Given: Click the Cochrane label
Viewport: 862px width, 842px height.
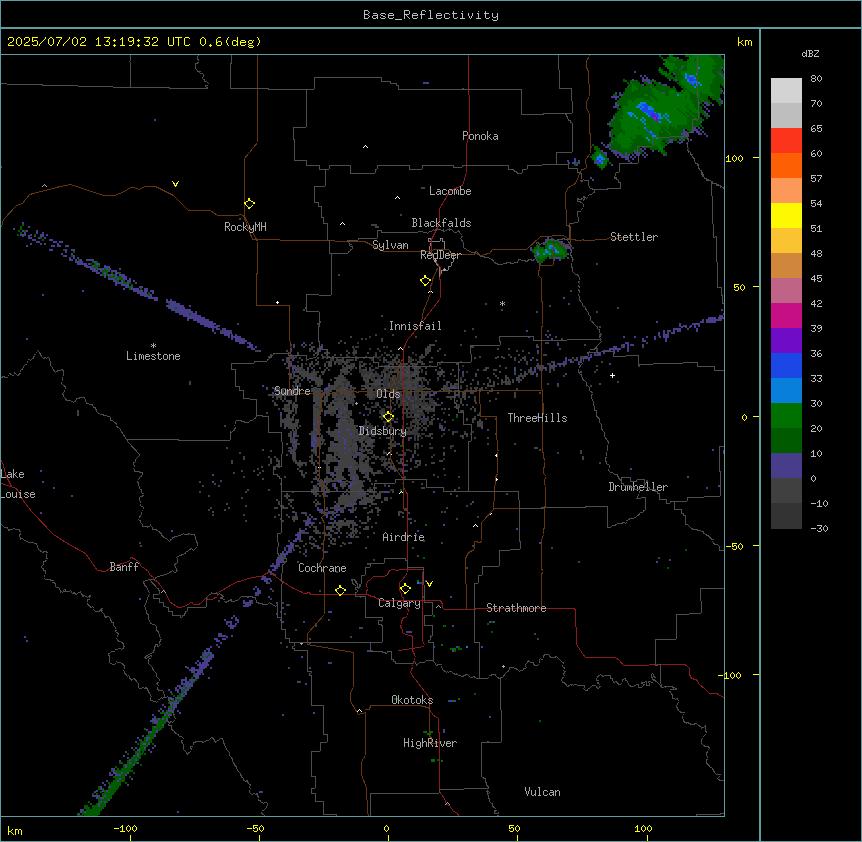Looking at the screenshot, I should point(322,568).
